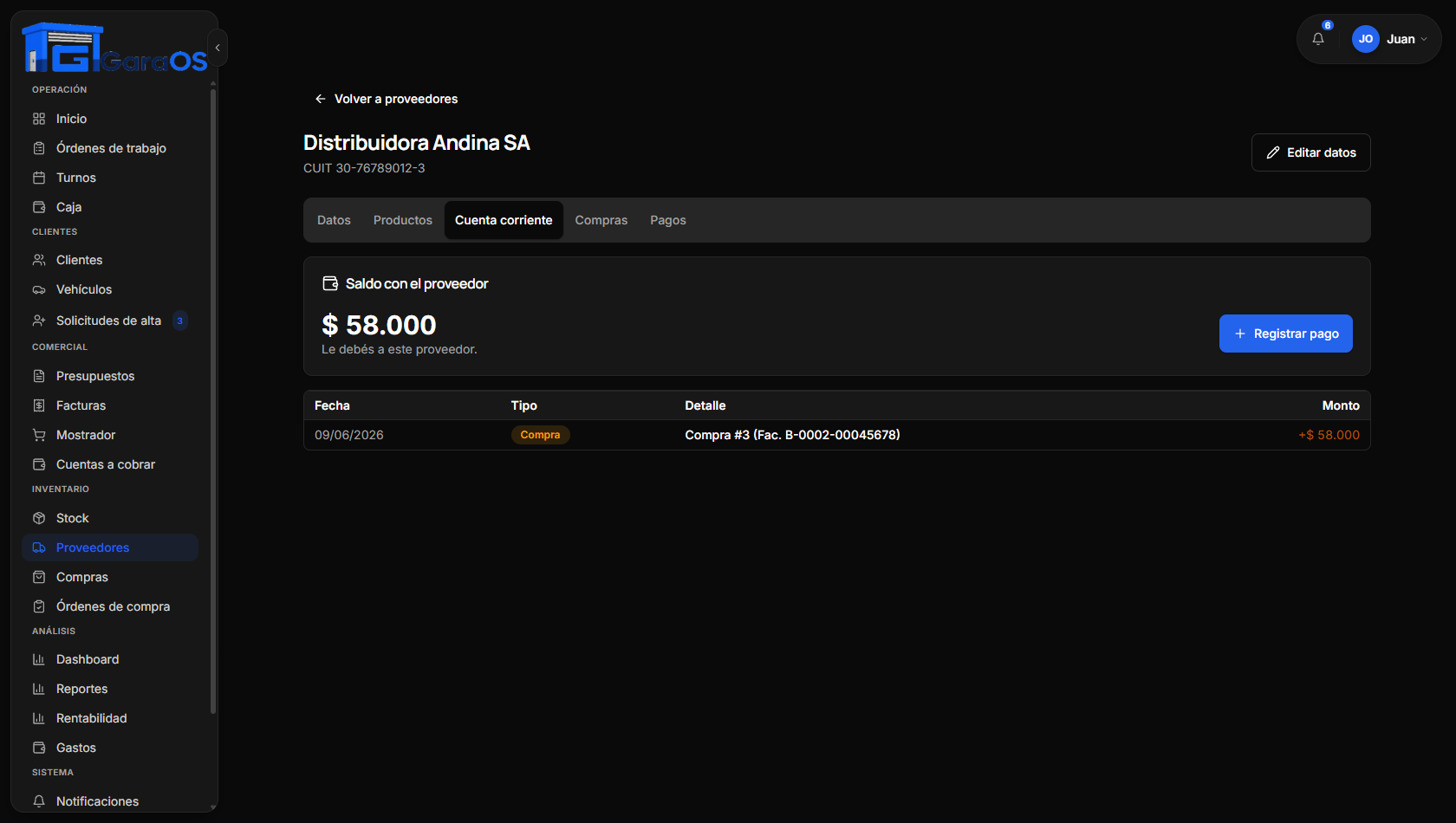Click the Vehículos car icon
The width and height of the screenshot is (1456, 823).
point(39,289)
